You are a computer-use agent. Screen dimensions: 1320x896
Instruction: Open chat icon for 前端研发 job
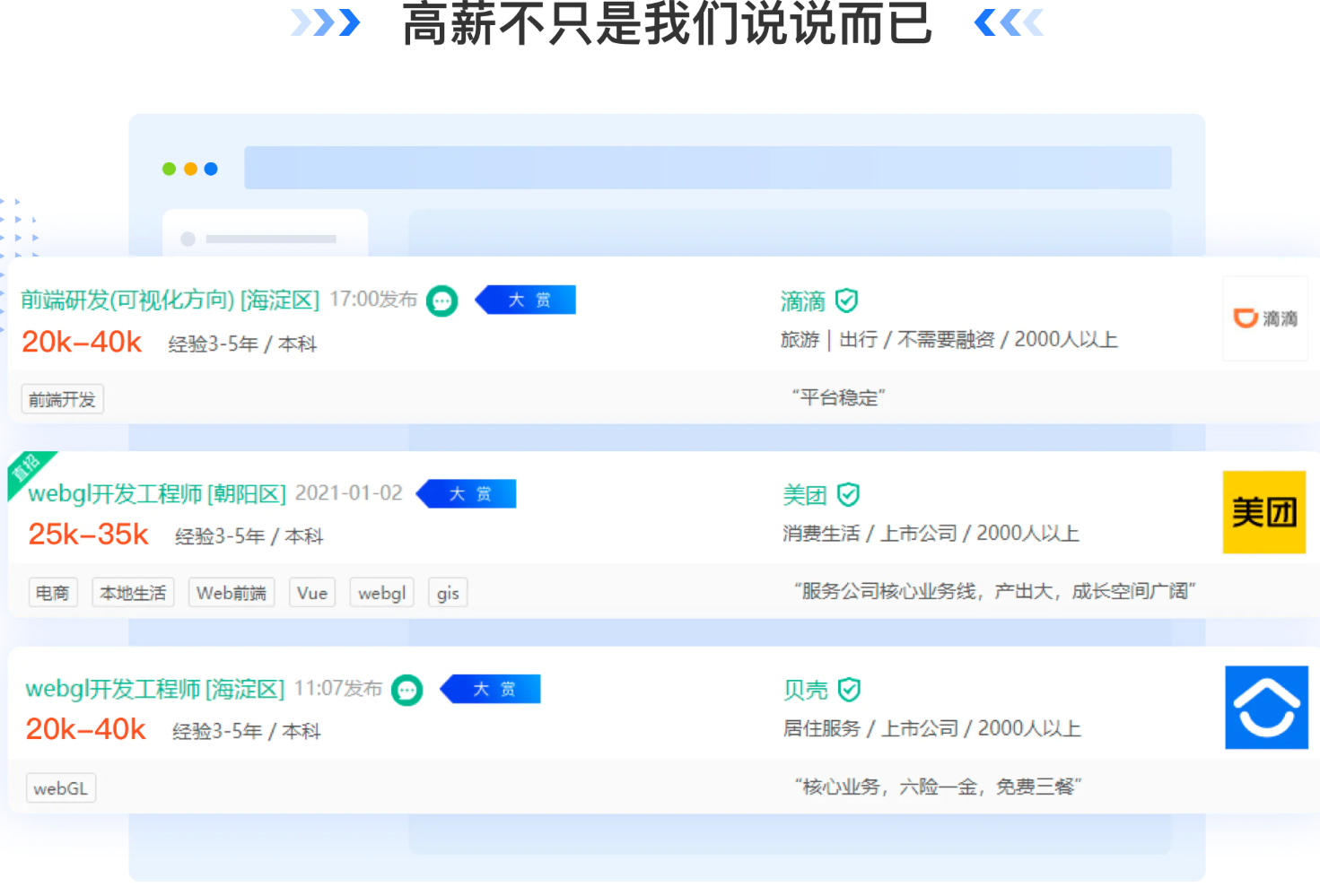coord(441,301)
